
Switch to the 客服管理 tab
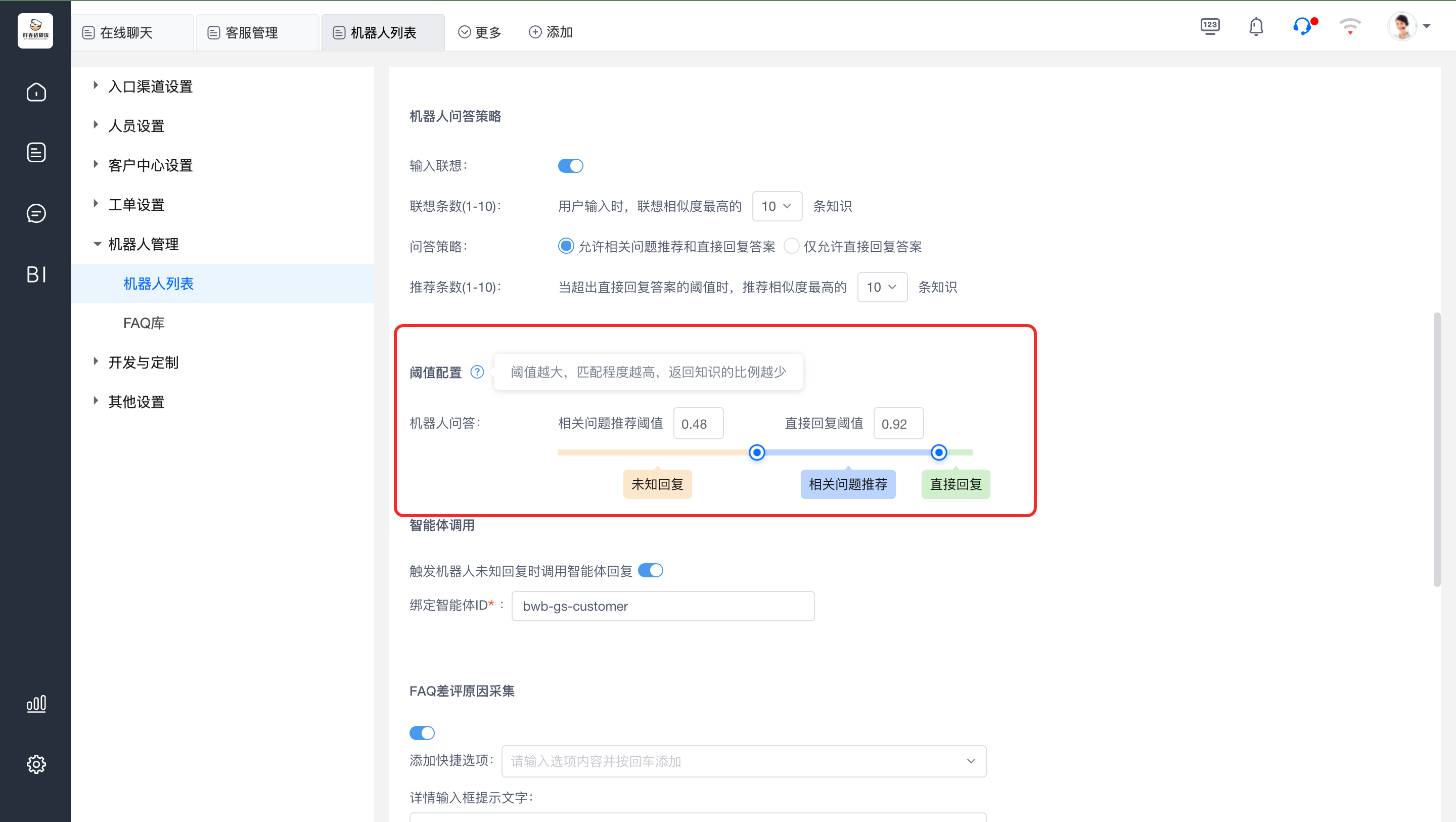point(251,33)
